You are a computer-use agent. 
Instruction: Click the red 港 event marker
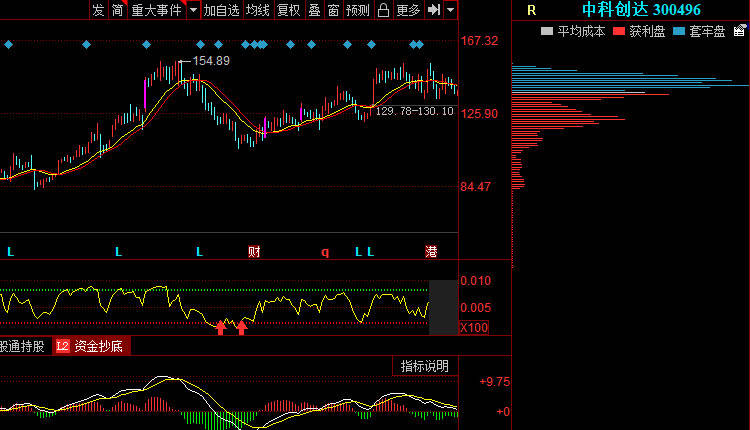point(431,252)
